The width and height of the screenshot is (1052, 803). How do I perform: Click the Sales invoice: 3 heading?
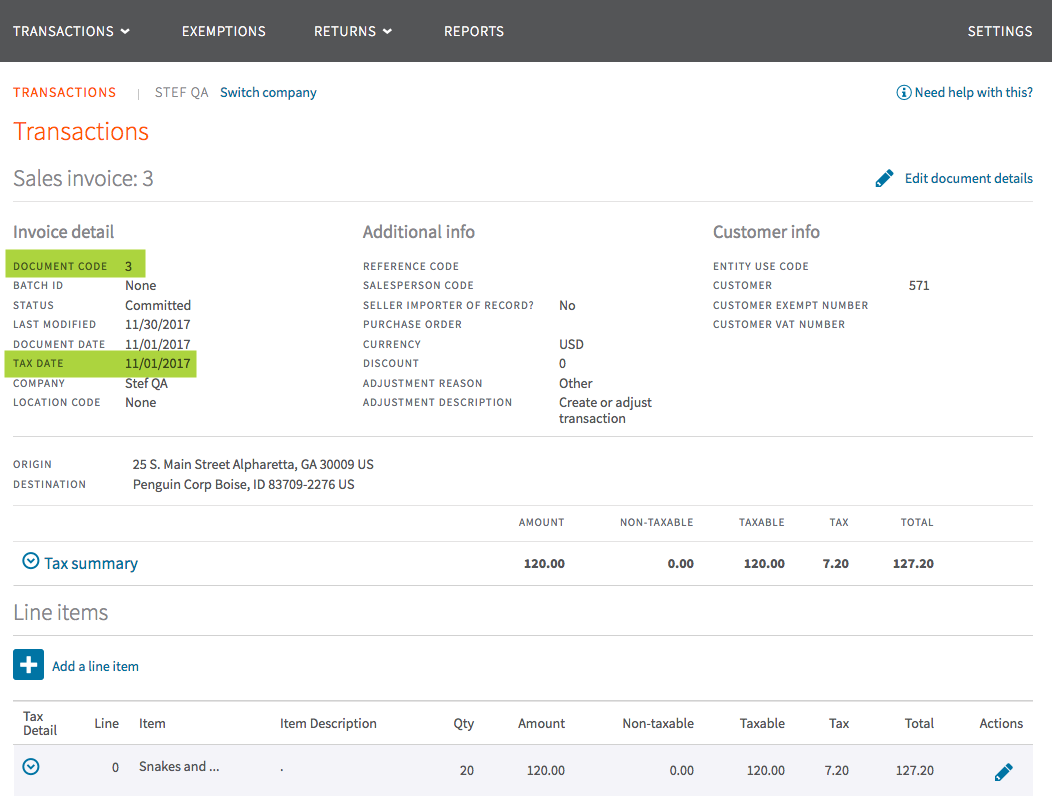click(x=83, y=178)
